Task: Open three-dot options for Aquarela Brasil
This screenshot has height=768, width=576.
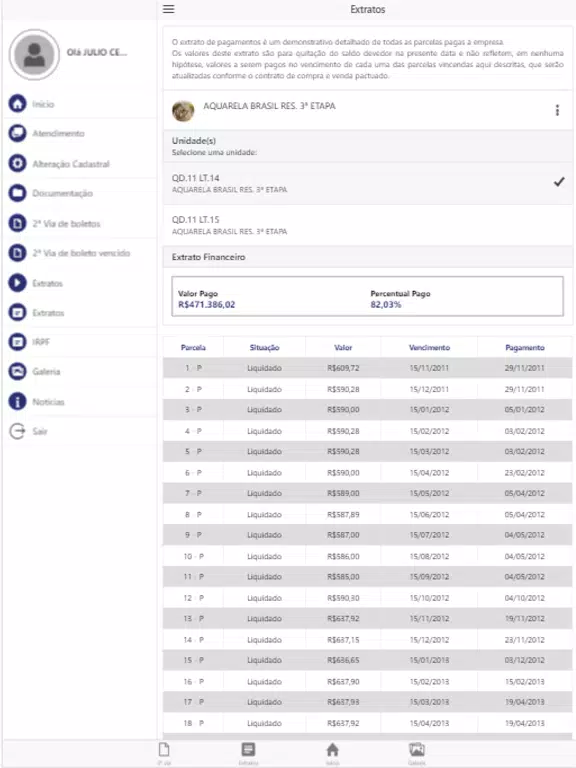Action: click(557, 110)
